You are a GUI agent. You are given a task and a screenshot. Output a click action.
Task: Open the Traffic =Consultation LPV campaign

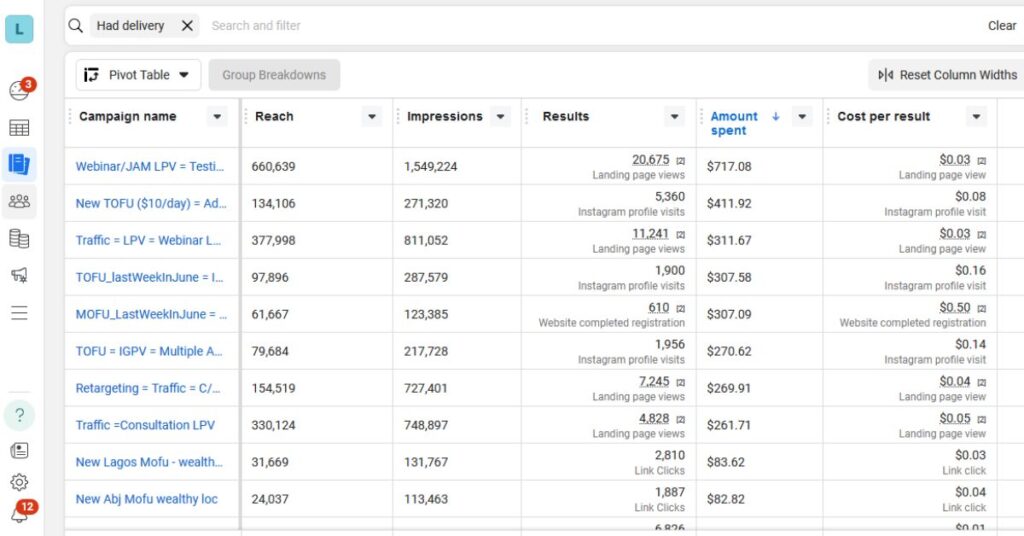pyautogui.click(x=145, y=425)
